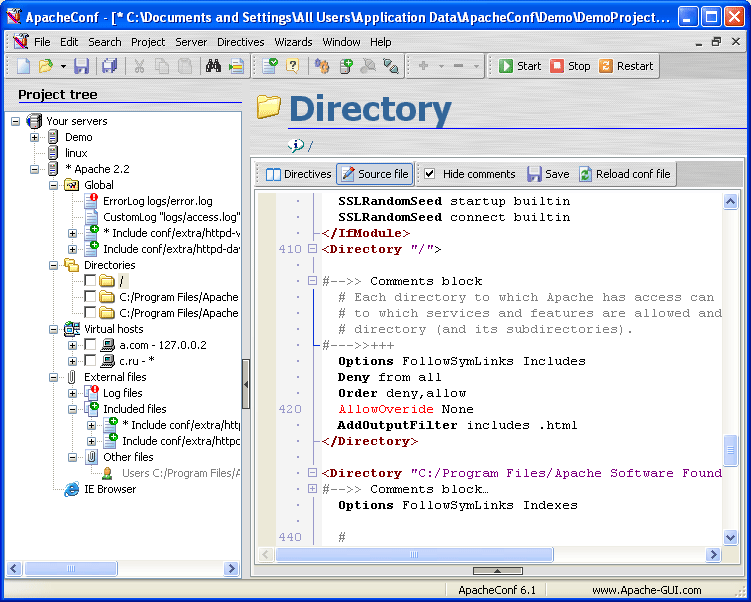Screen dimensions: 751x602
Task: Click the New file toolbar icon
Action: point(23,66)
